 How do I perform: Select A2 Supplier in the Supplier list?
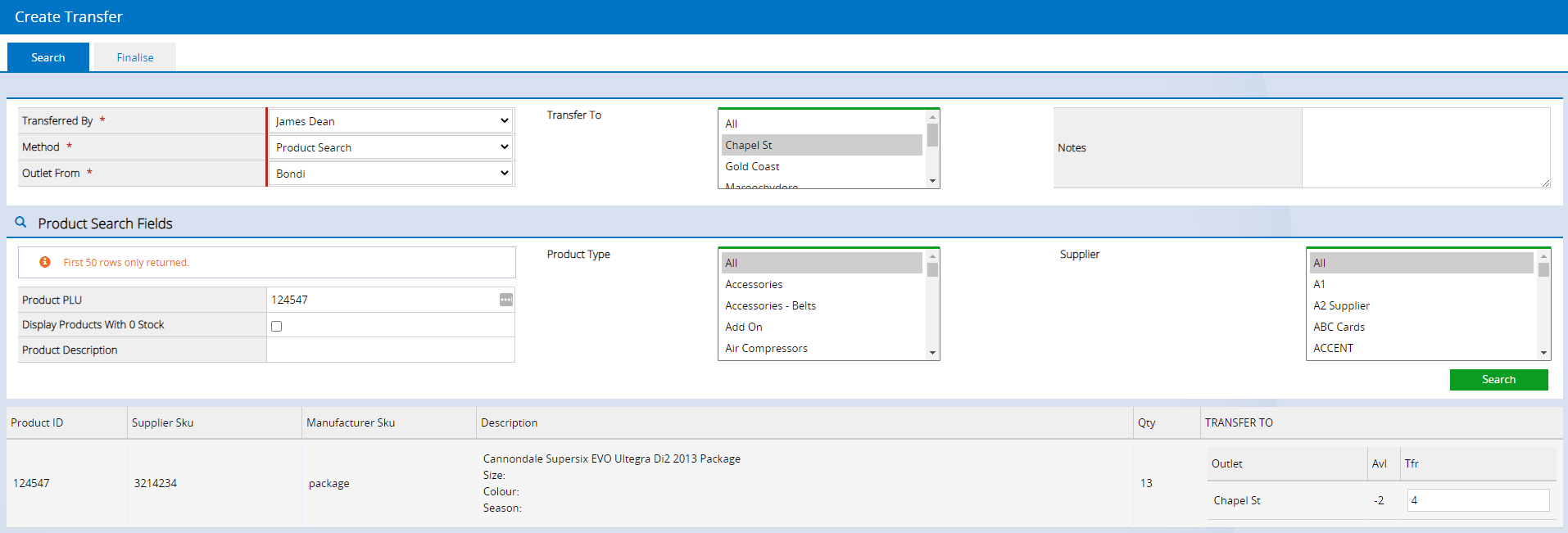click(1421, 305)
